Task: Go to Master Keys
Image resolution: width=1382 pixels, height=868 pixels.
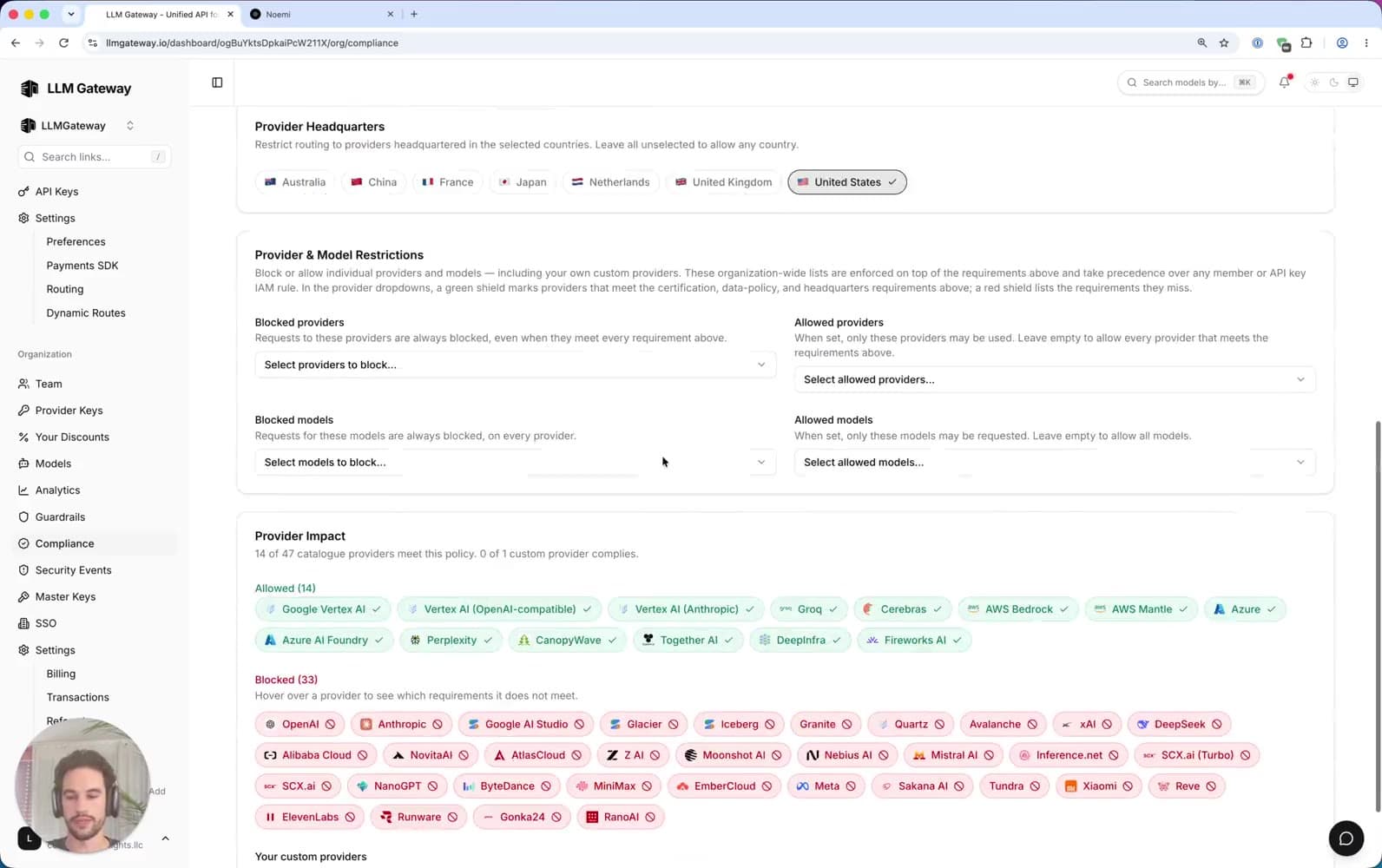Action: (65, 597)
